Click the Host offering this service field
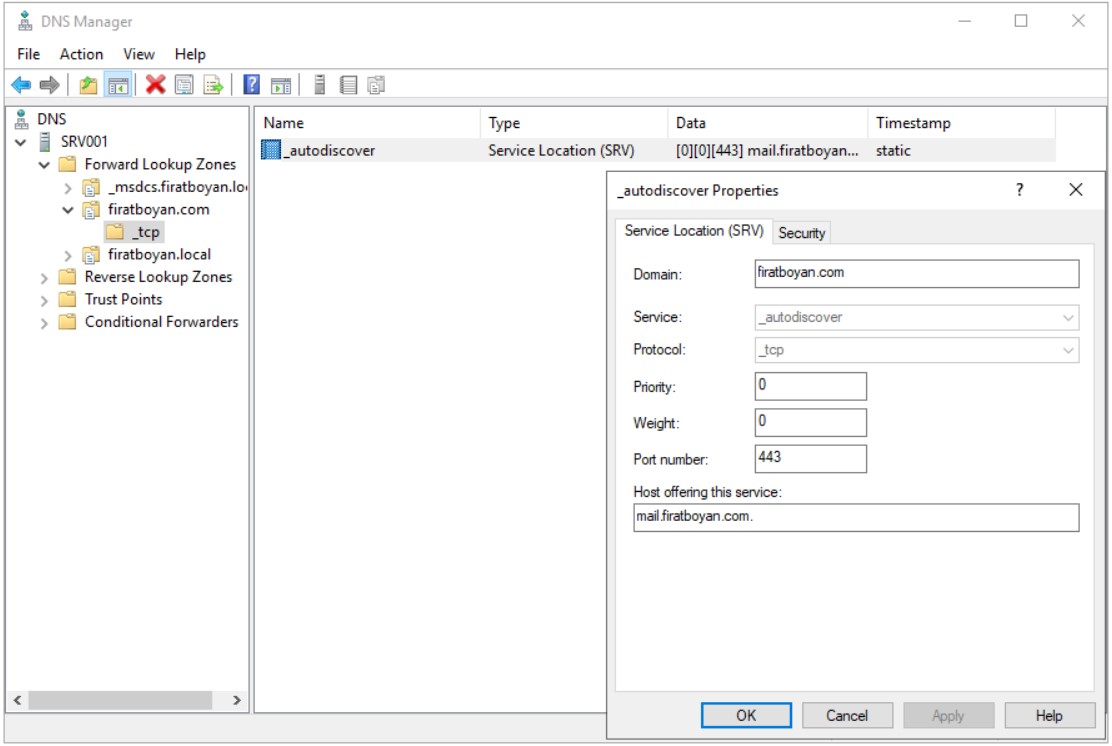Screen dimensions: 1112x746 [856, 517]
